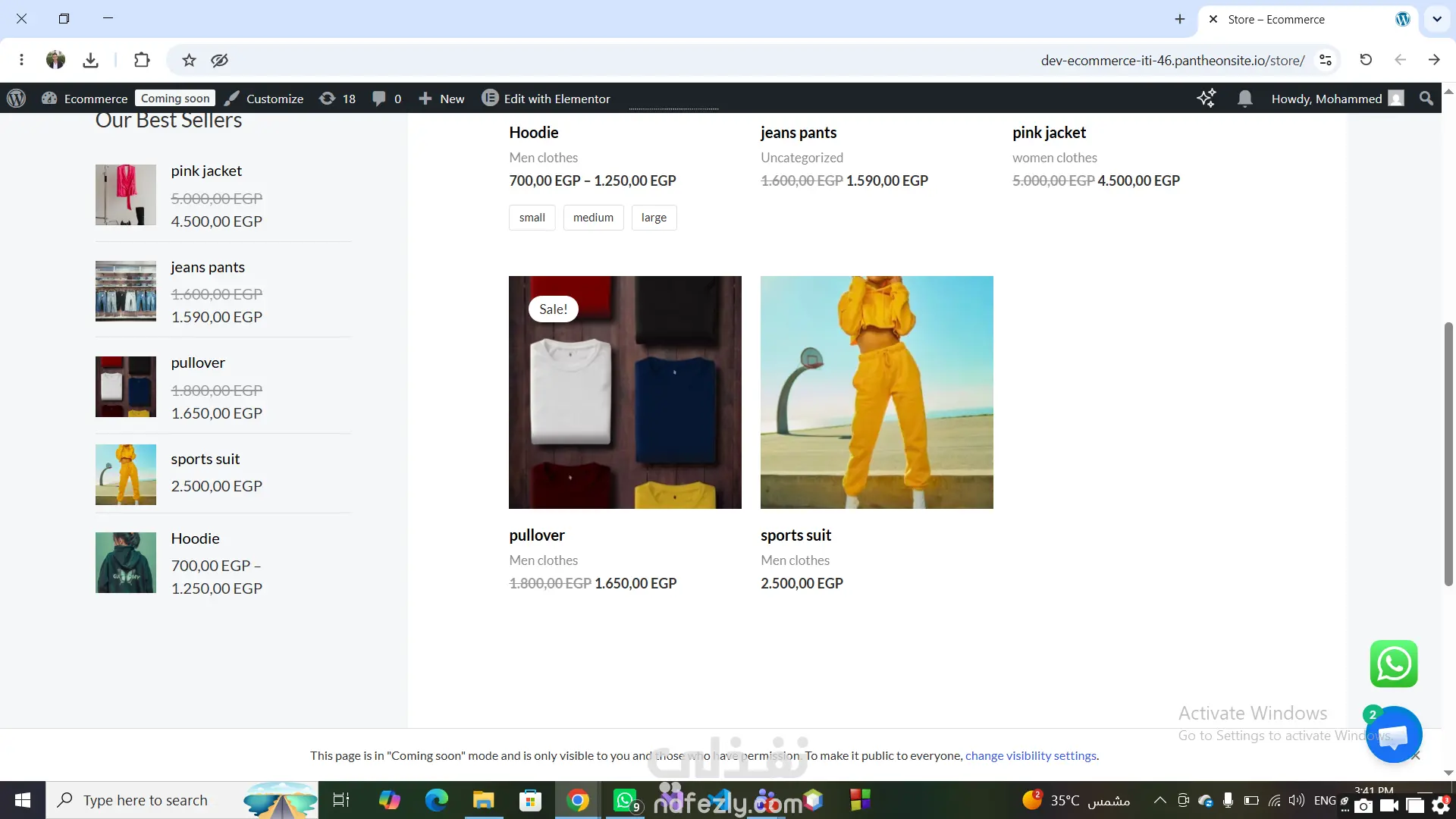Open sports suit thumbnail in Best Sellers

coord(126,475)
